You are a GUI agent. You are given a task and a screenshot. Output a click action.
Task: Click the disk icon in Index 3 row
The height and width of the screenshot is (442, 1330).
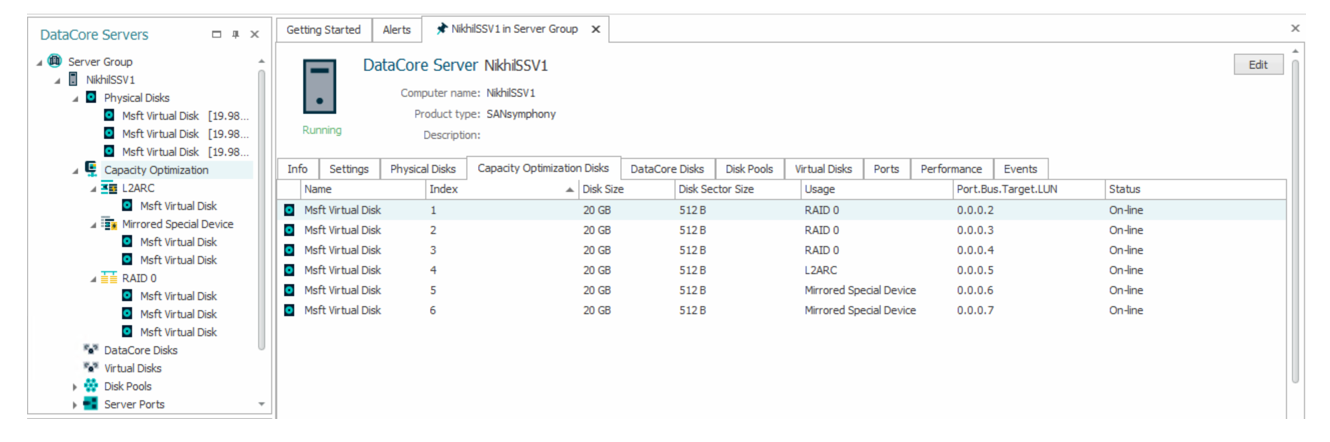click(289, 250)
